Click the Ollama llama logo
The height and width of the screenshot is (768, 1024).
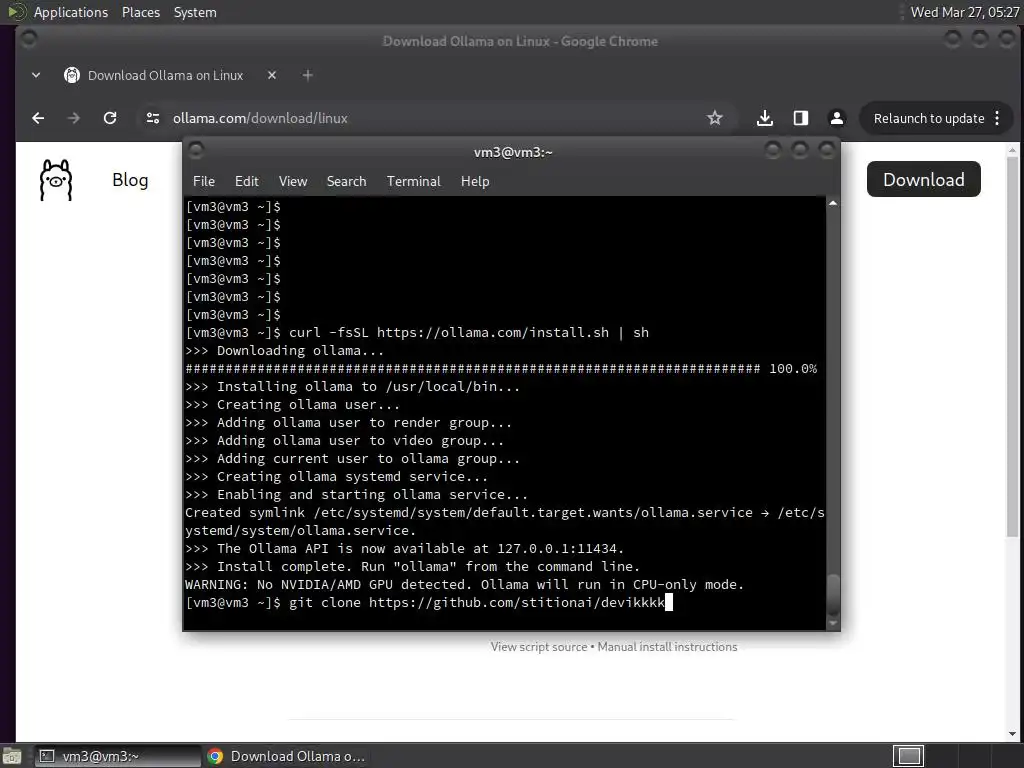[56, 180]
